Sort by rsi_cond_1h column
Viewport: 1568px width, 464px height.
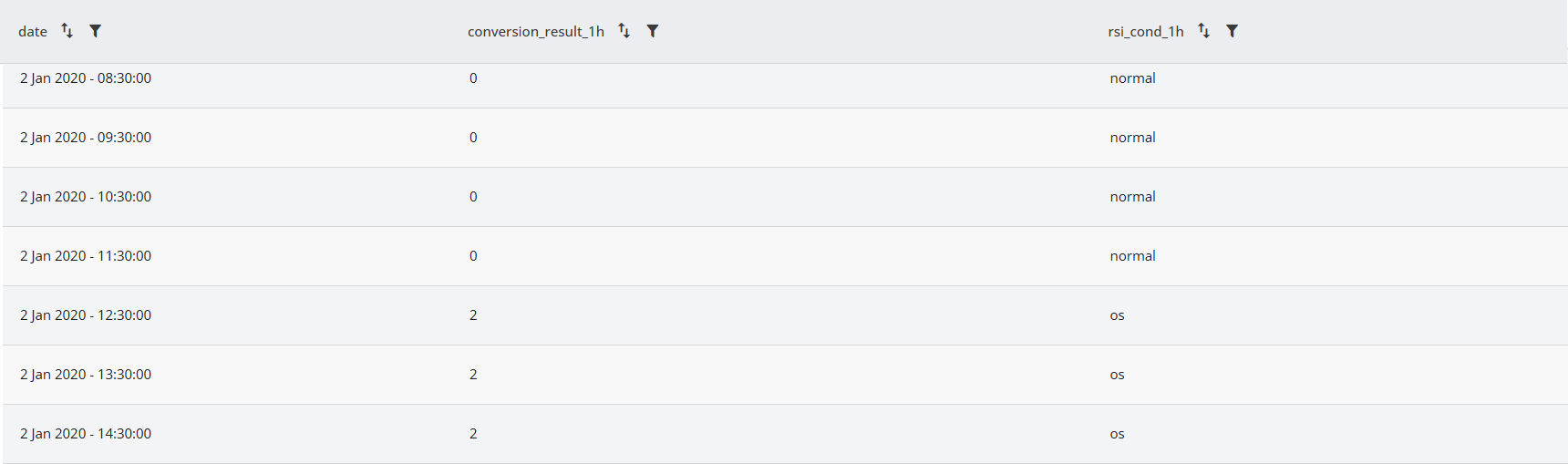pyautogui.click(x=1203, y=31)
